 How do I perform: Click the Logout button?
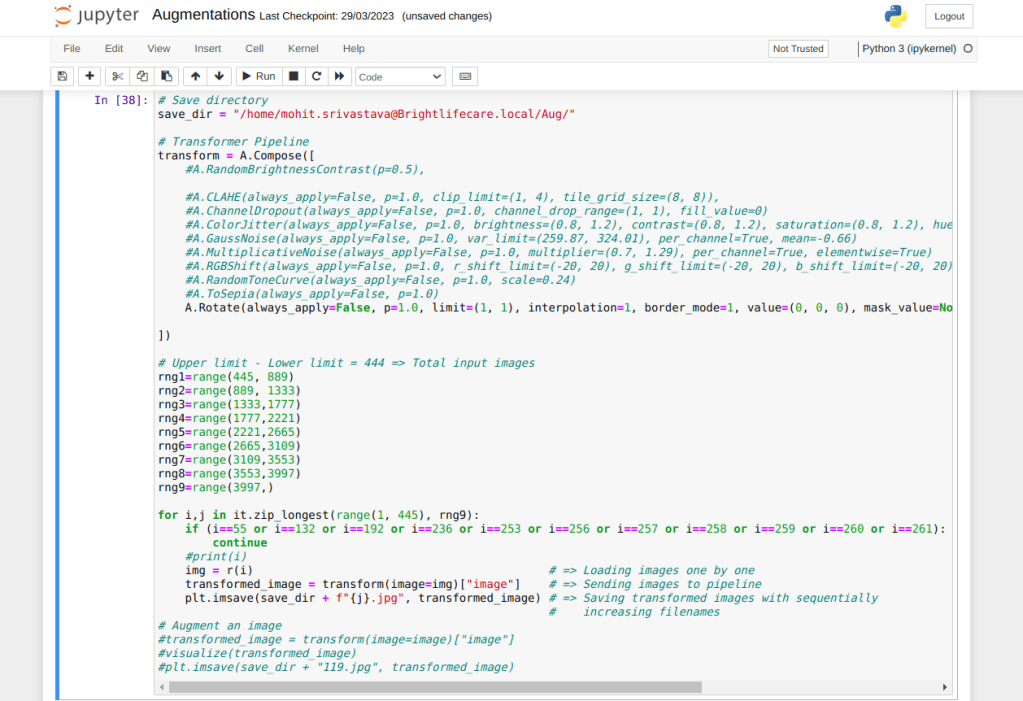pyautogui.click(x=948, y=16)
